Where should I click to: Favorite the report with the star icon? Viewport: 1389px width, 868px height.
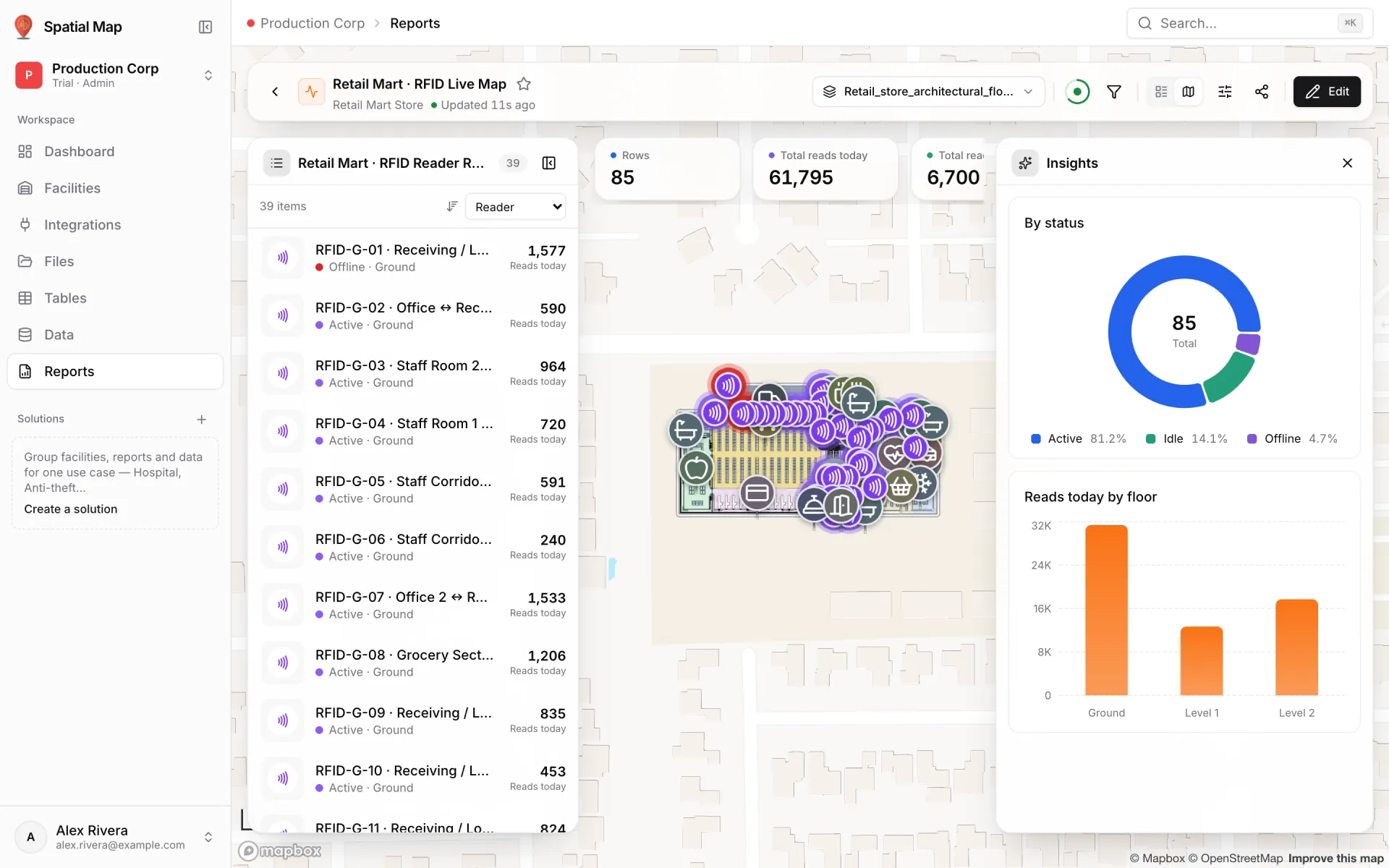[x=524, y=84]
